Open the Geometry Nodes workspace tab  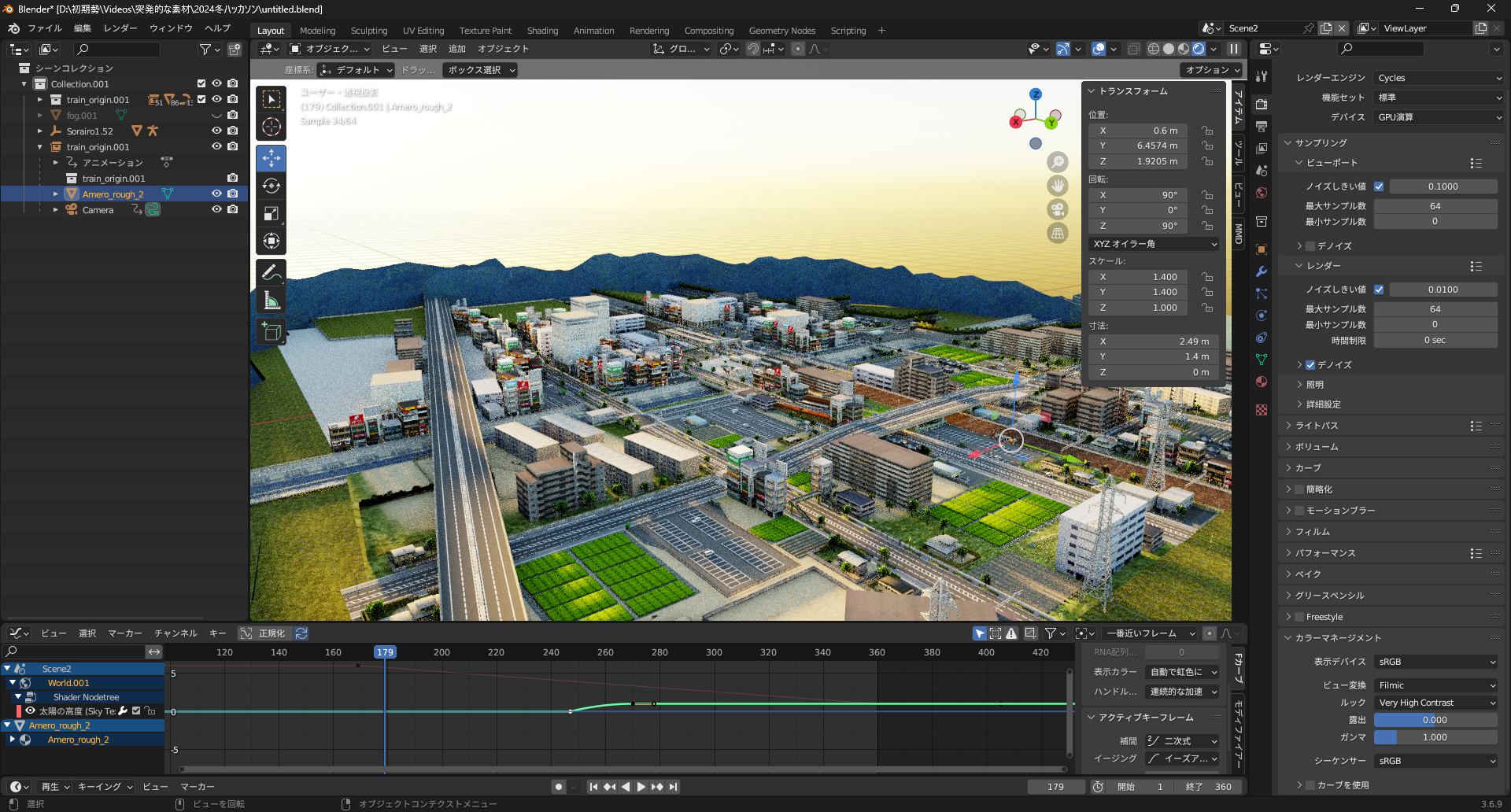point(781,31)
